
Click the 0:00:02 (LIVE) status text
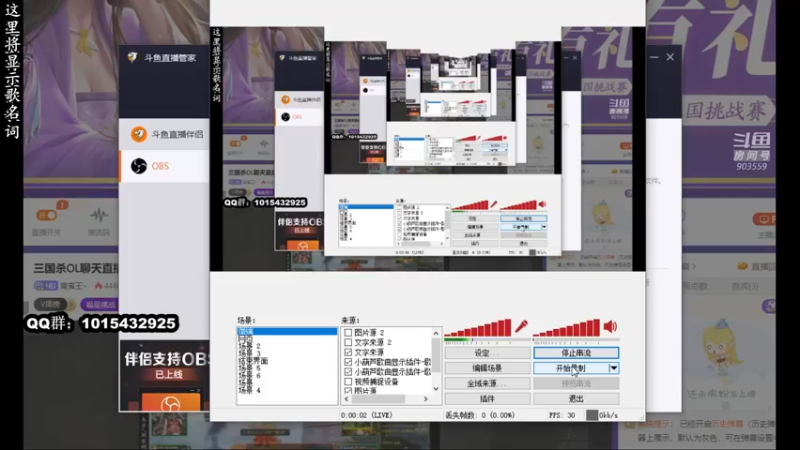[x=366, y=415]
